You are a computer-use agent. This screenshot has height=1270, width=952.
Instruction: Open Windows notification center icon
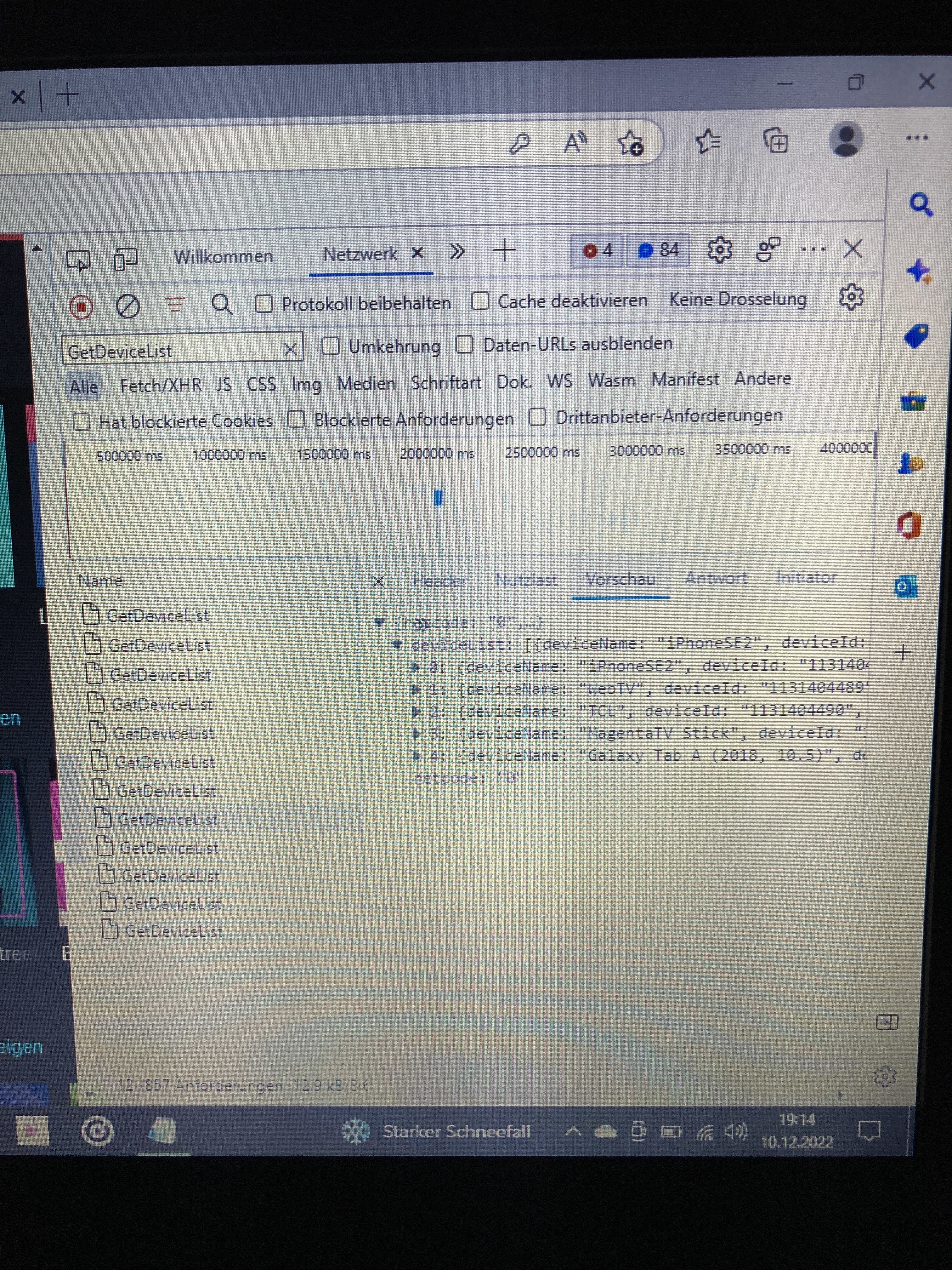(869, 1131)
